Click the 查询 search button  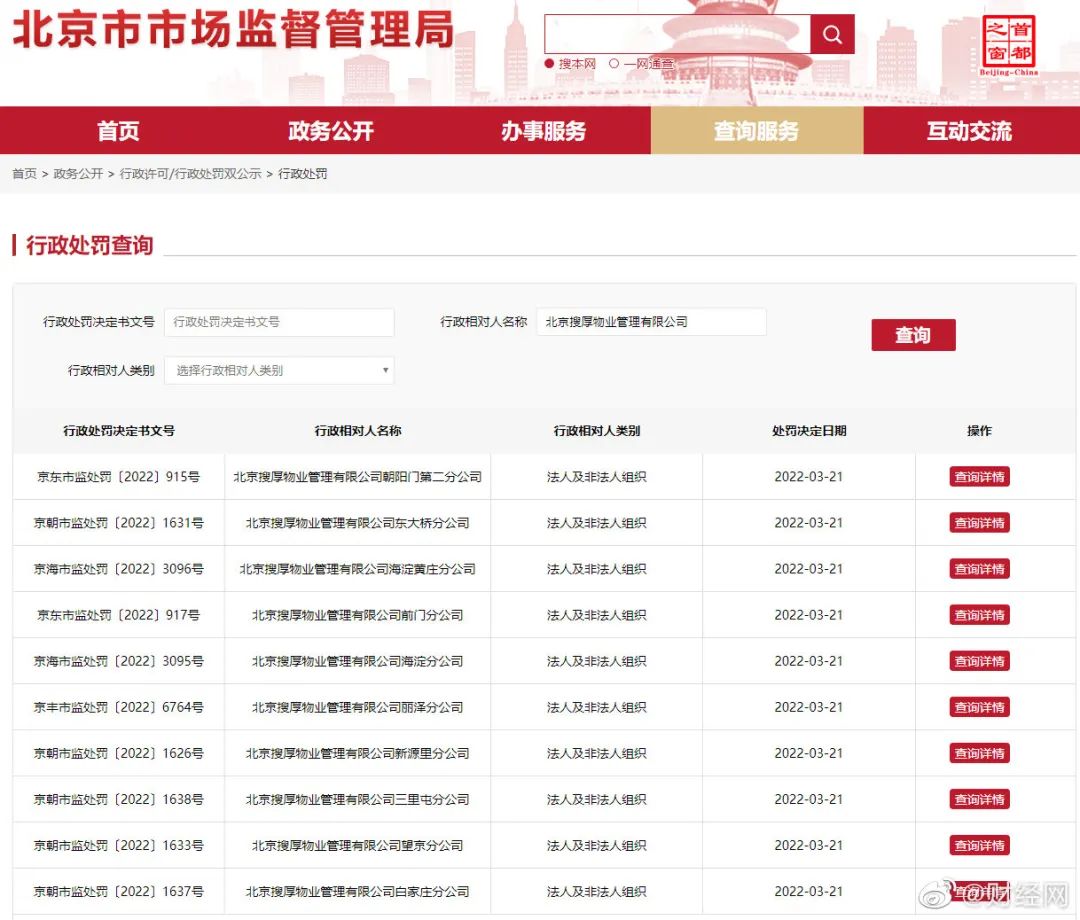coord(912,334)
